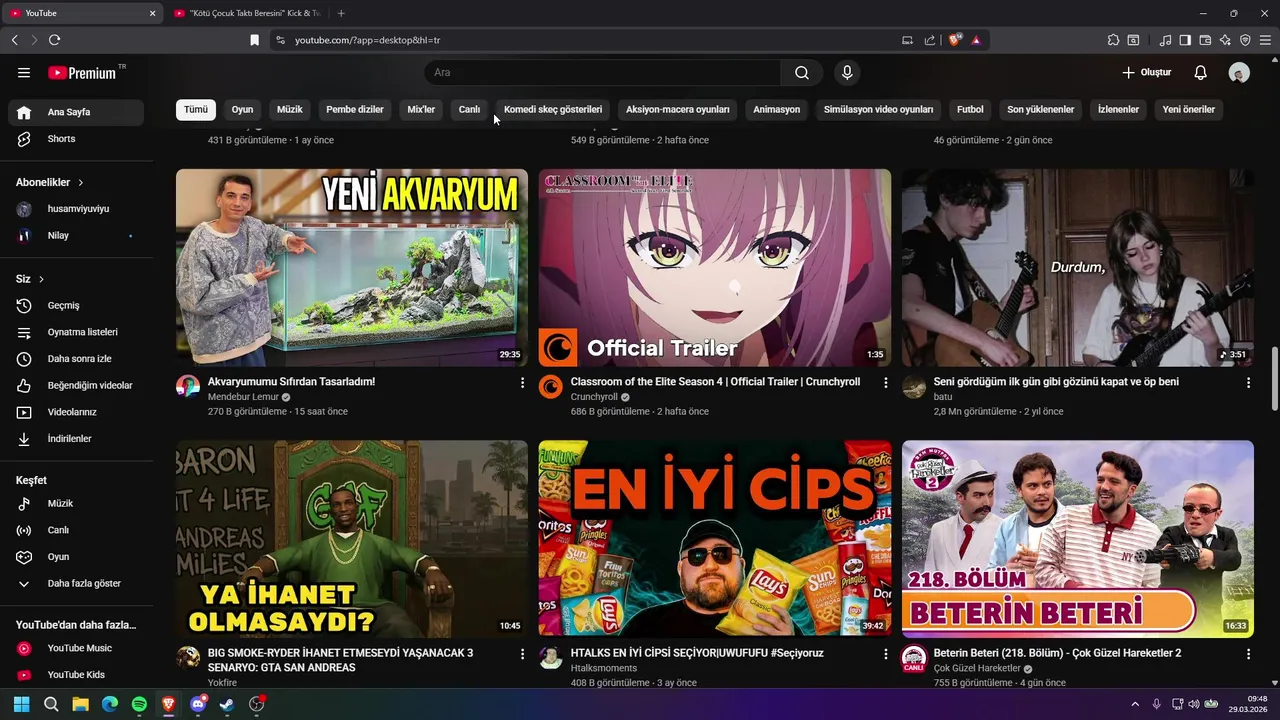This screenshot has height=720, width=1280.
Task: Click the Brave Rewards triangle icon
Action: [975, 40]
